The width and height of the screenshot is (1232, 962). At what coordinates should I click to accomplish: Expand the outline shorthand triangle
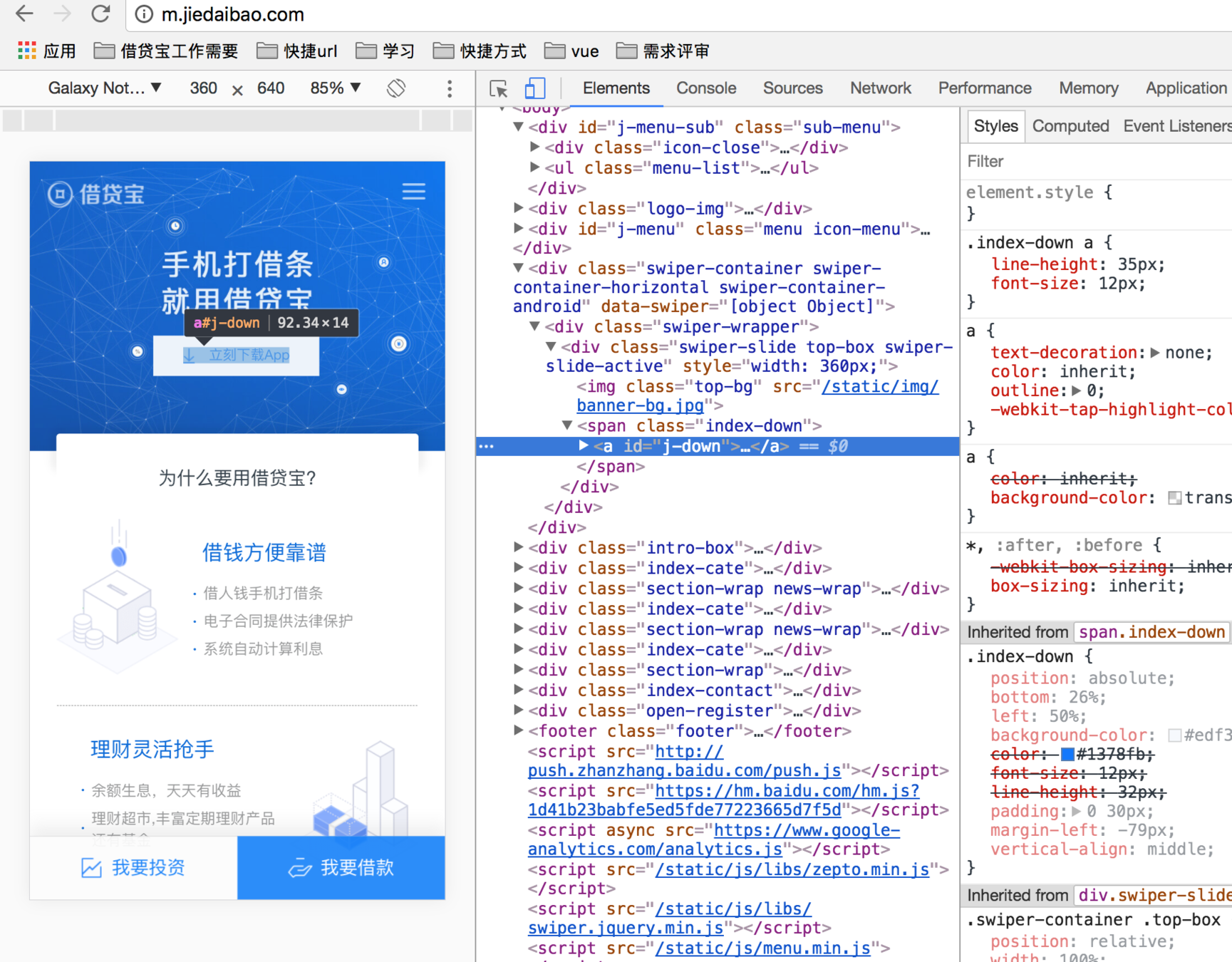(x=1076, y=391)
